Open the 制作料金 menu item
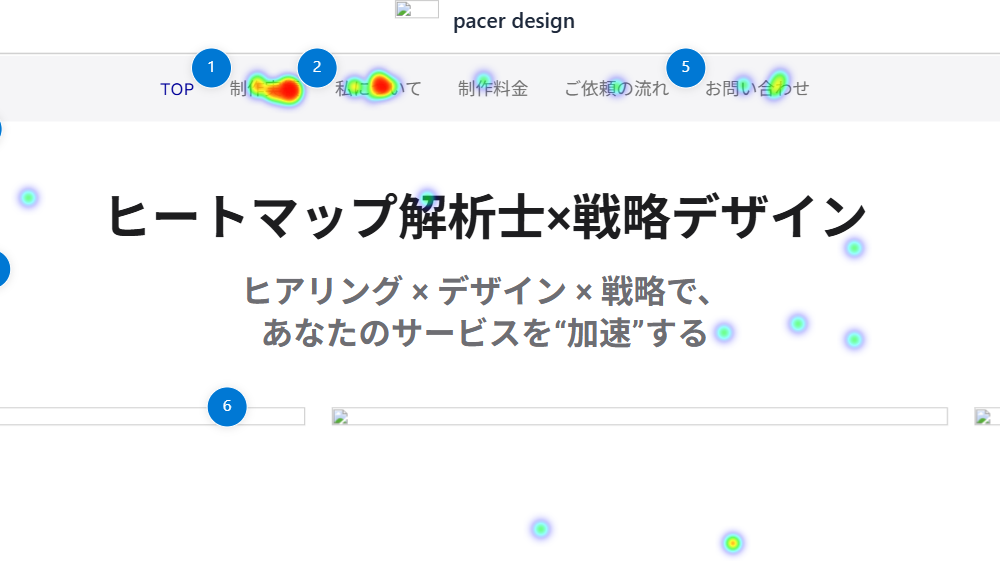Viewport: 1000px width, 563px height. [x=492, y=89]
